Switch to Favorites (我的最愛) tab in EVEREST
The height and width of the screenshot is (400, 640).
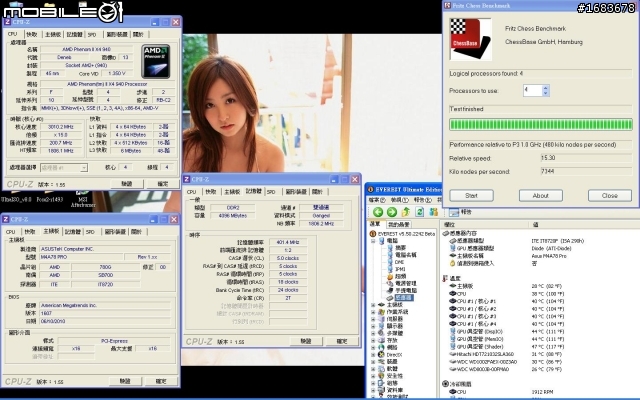(399, 224)
